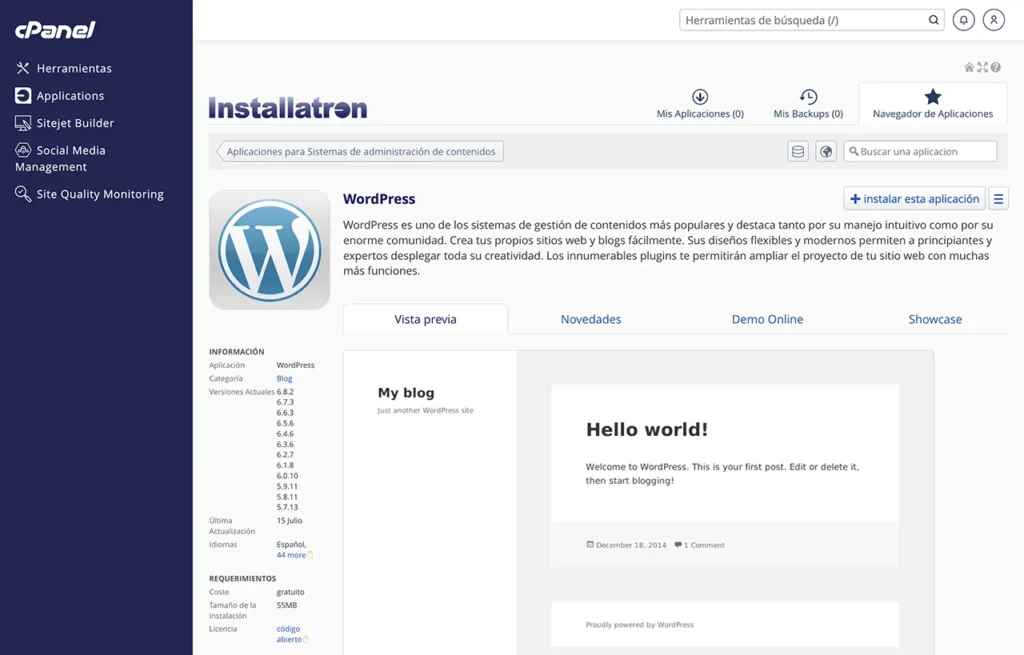Open the hamburger menu beside instalar esta aplicación
The image size is (1024, 655).
[x=998, y=198]
